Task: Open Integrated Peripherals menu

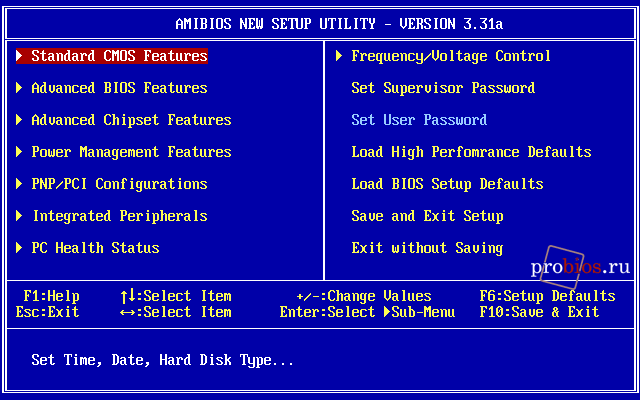Action: [120, 216]
